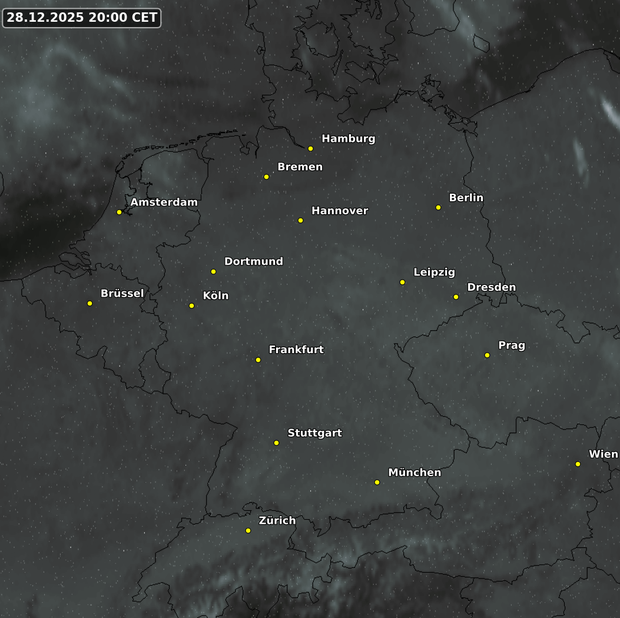The image size is (620, 618).
Task: Select the Bremen name label
Action: coord(300,167)
